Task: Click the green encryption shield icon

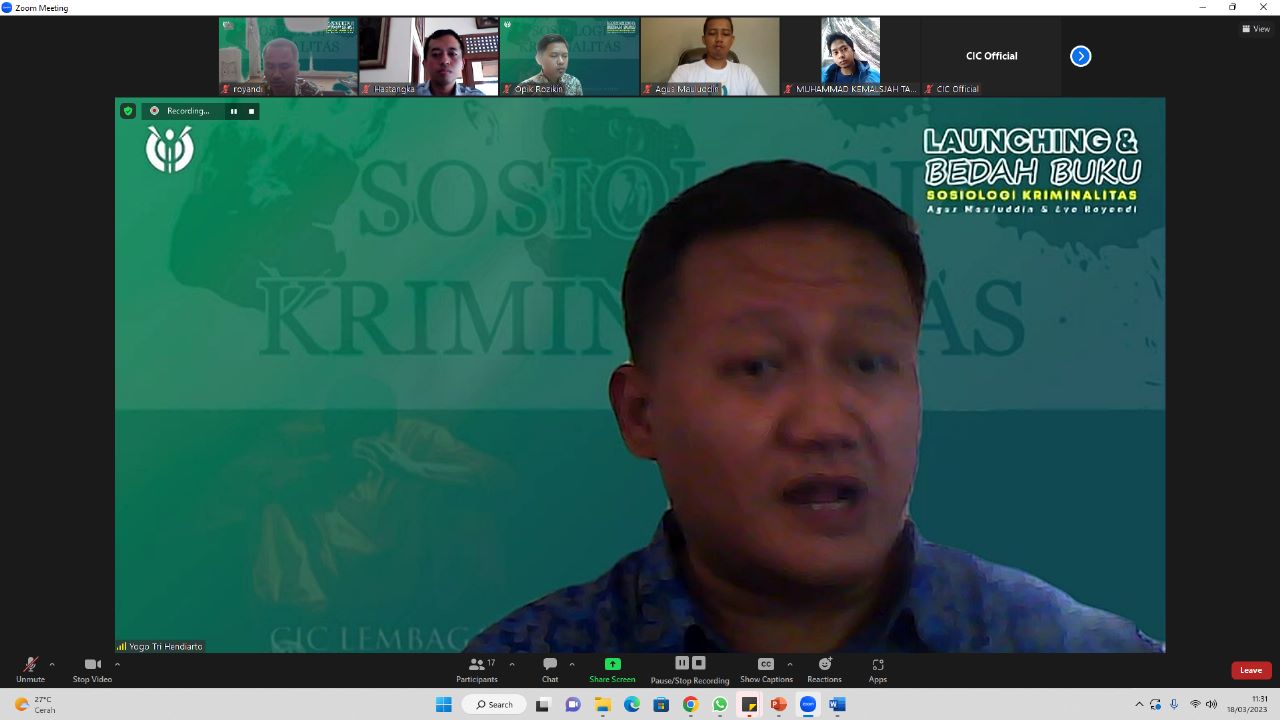Action: click(128, 111)
